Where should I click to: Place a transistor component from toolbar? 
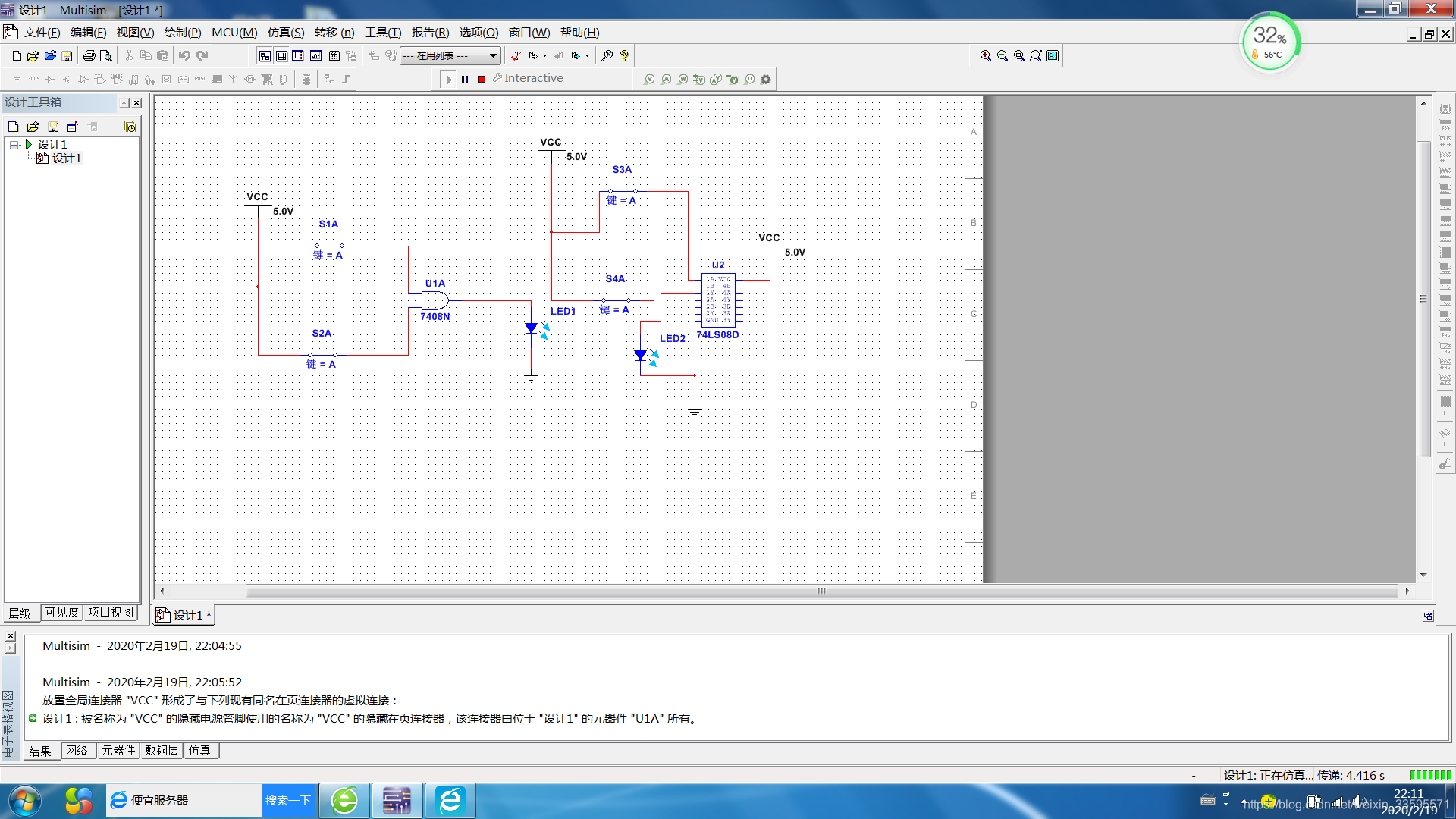(67, 79)
